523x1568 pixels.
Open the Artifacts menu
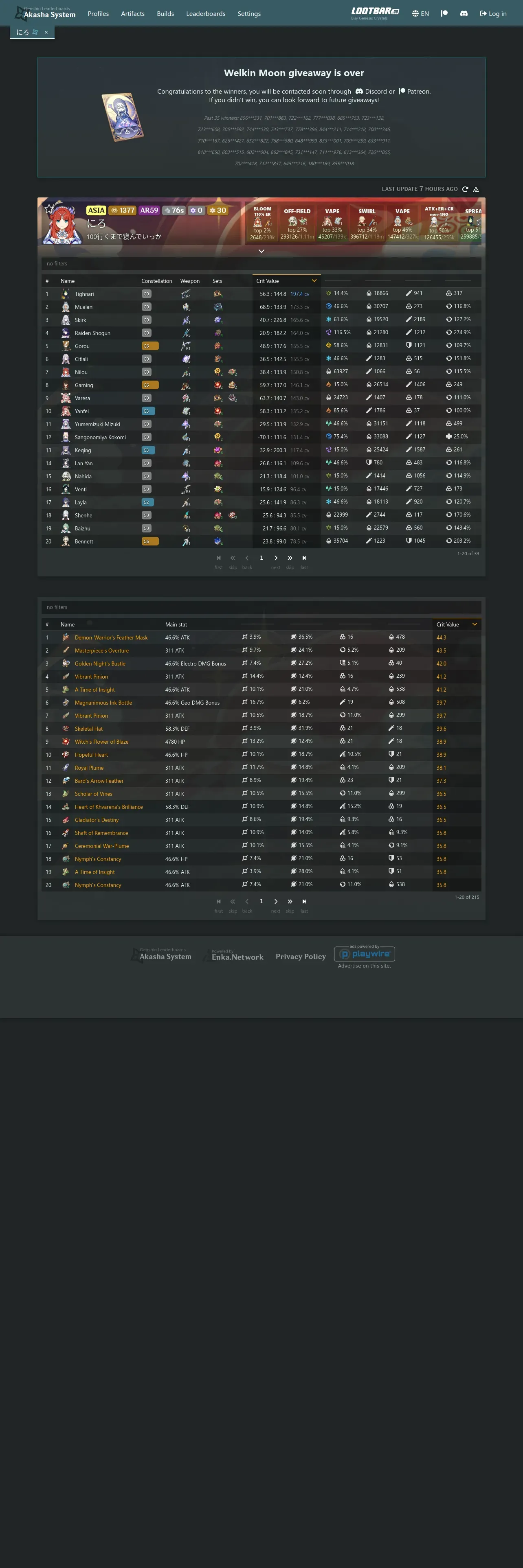[x=133, y=13]
